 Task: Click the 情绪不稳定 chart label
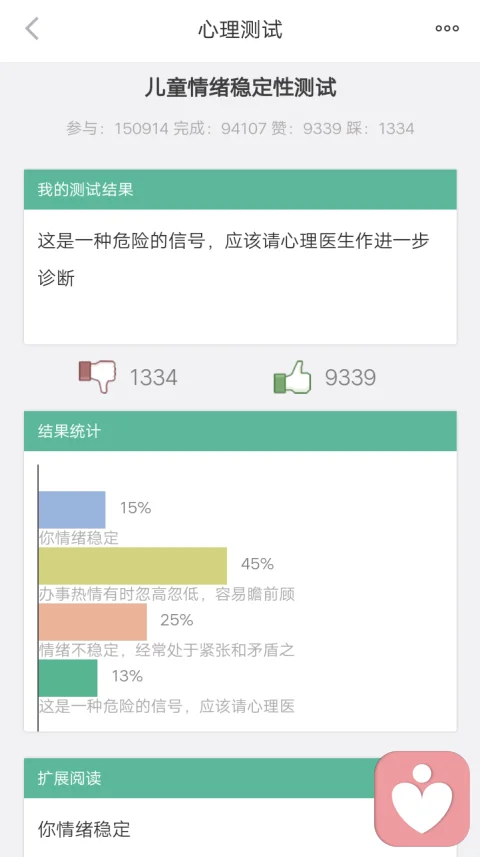tap(167, 650)
